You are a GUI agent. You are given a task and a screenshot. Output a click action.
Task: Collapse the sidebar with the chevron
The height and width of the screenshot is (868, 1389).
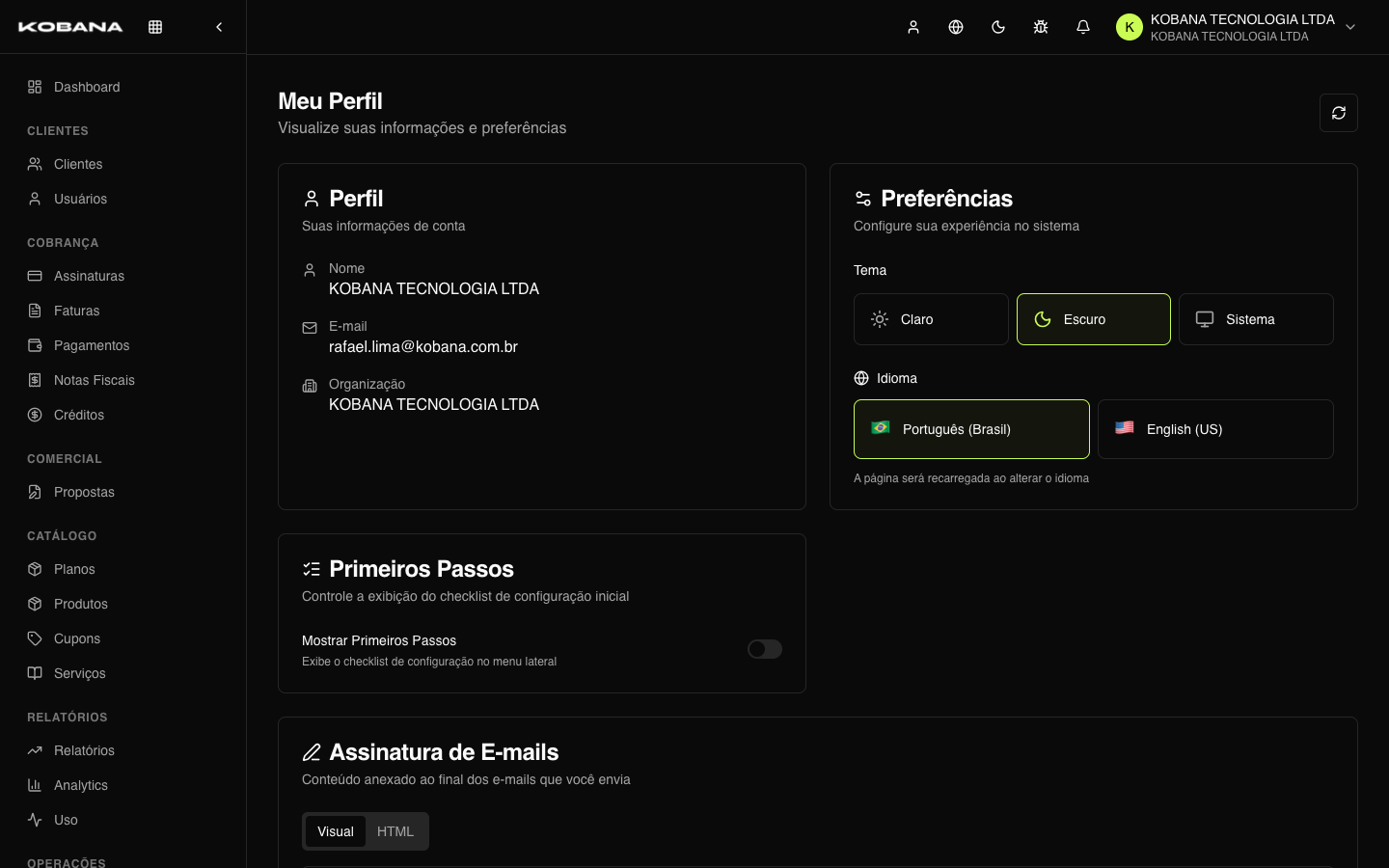click(x=219, y=27)
